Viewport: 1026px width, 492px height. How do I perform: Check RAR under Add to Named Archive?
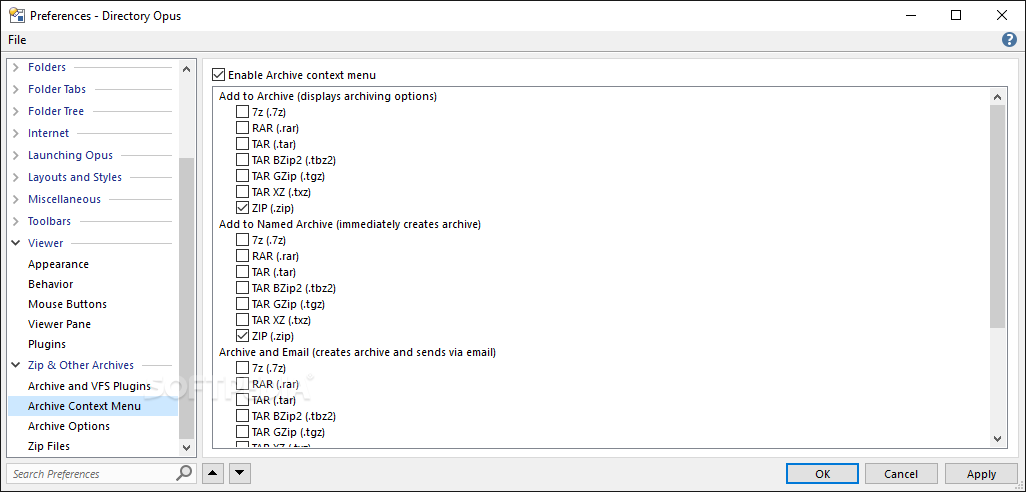point(243,256)
